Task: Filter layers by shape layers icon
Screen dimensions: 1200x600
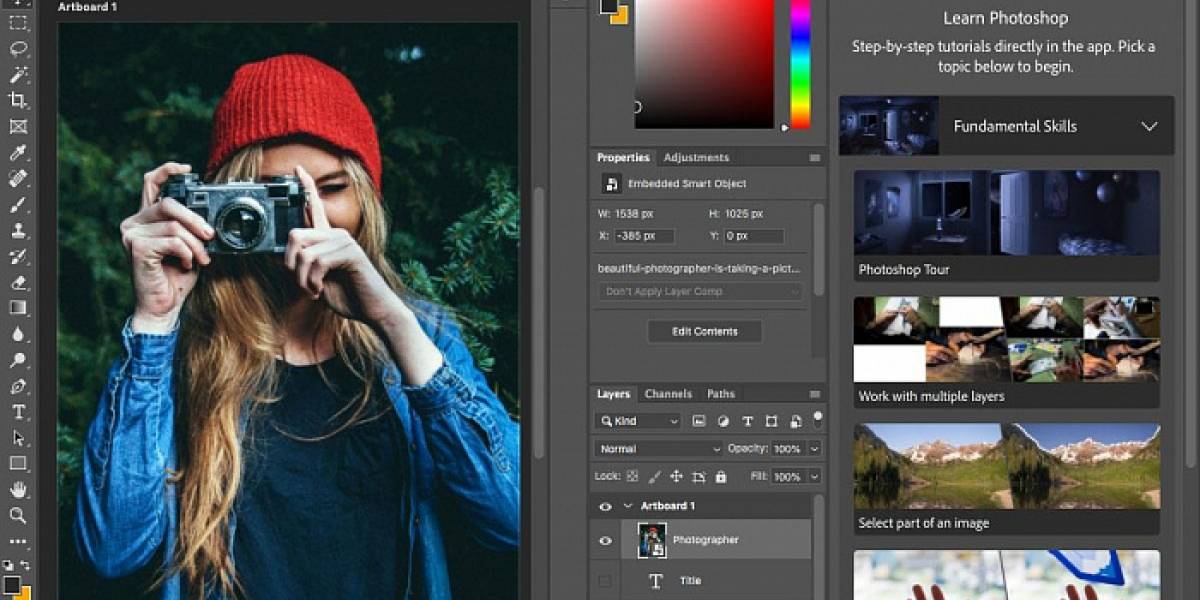Action: coord(771,422)
